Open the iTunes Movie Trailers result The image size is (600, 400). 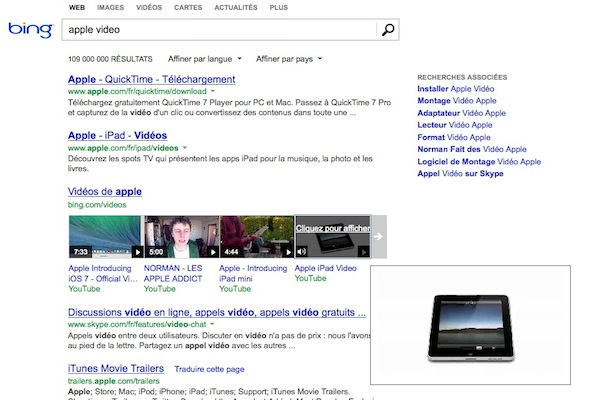click(116, 368)
